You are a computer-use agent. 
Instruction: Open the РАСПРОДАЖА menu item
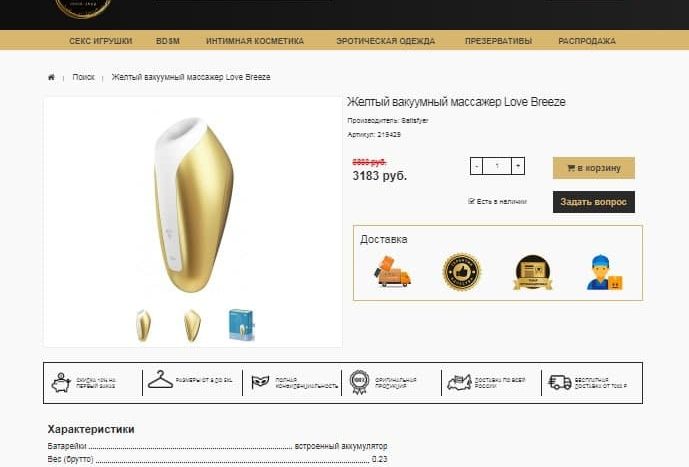pos(587,41)
